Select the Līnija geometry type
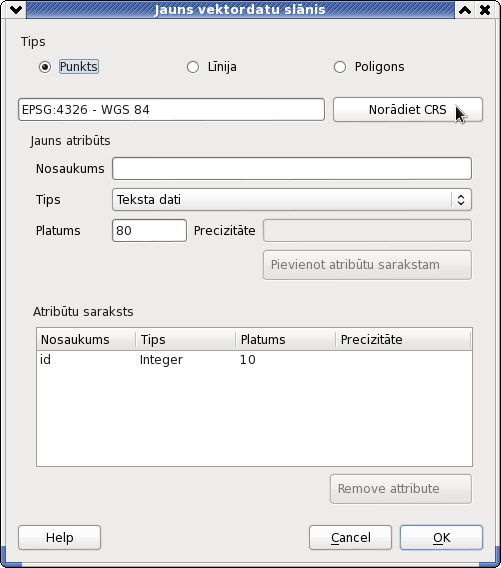The image size is (501, 568). [x=193, y=67]
